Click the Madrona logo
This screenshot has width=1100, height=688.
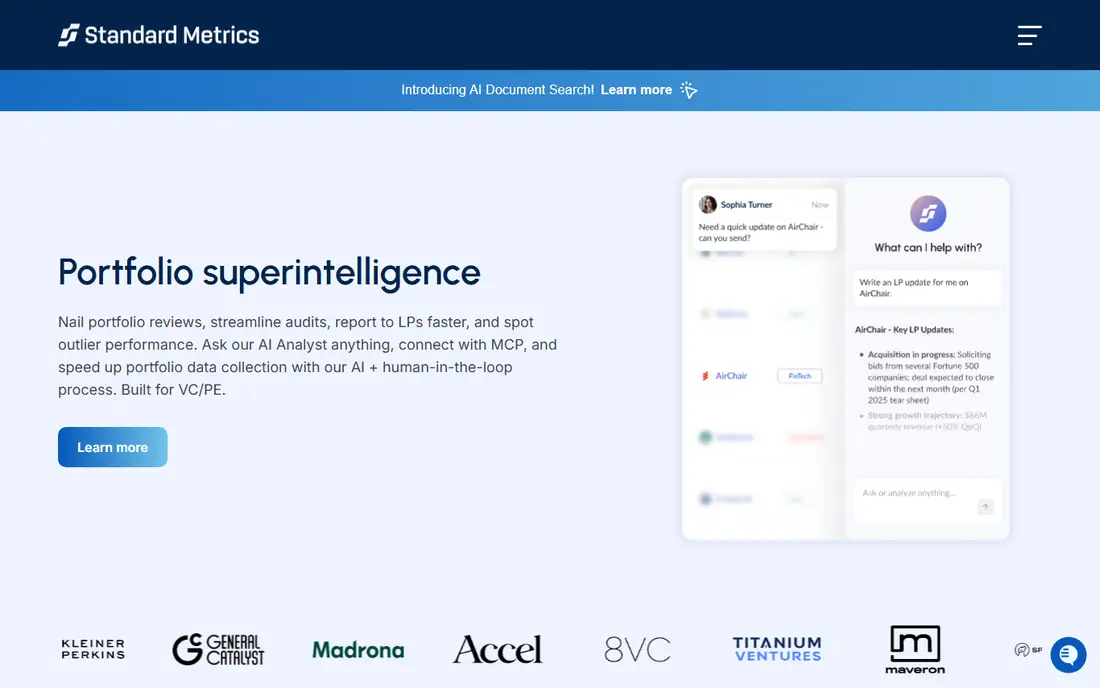358,650
